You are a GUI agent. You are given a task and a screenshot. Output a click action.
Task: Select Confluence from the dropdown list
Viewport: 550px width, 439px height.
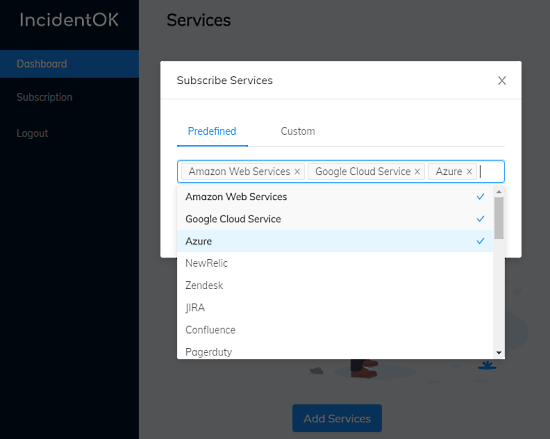(x=335, y=330)
